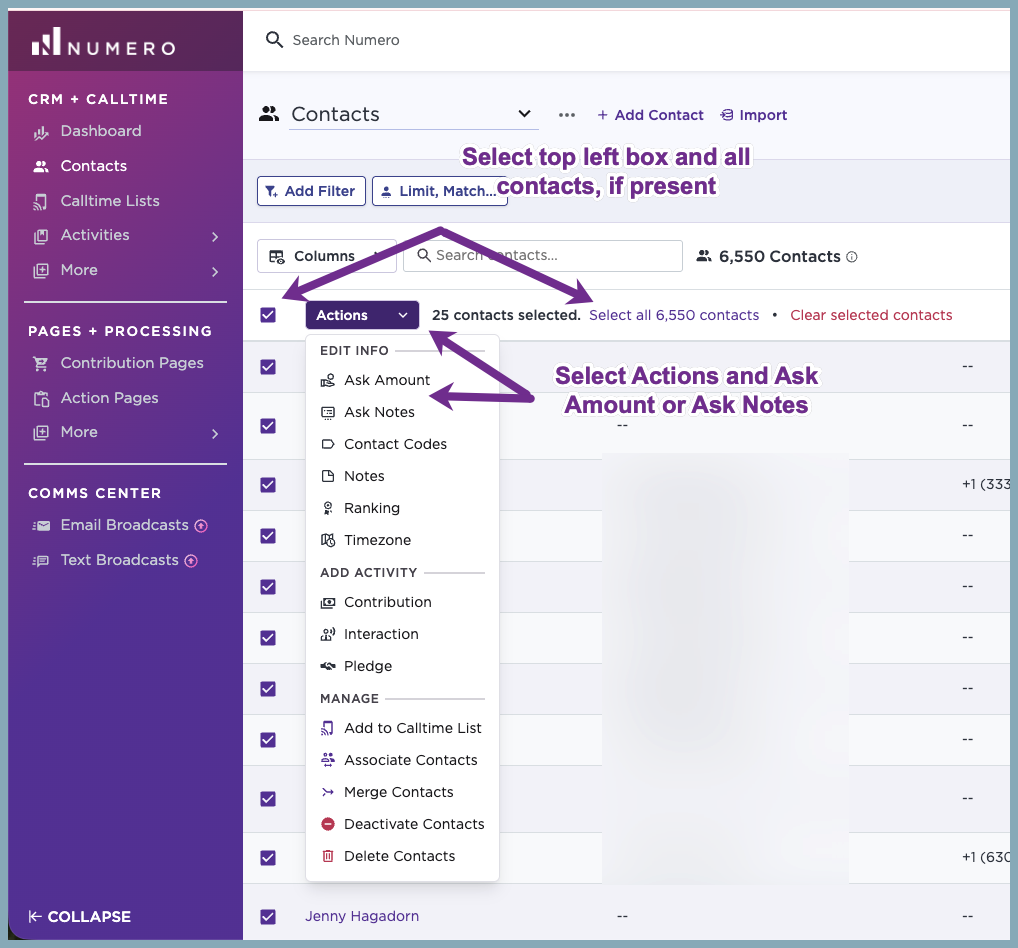Screen dimensions: 1018x948
Task: Select Ask Amount from Actions menu
Action: pos(403,380)
